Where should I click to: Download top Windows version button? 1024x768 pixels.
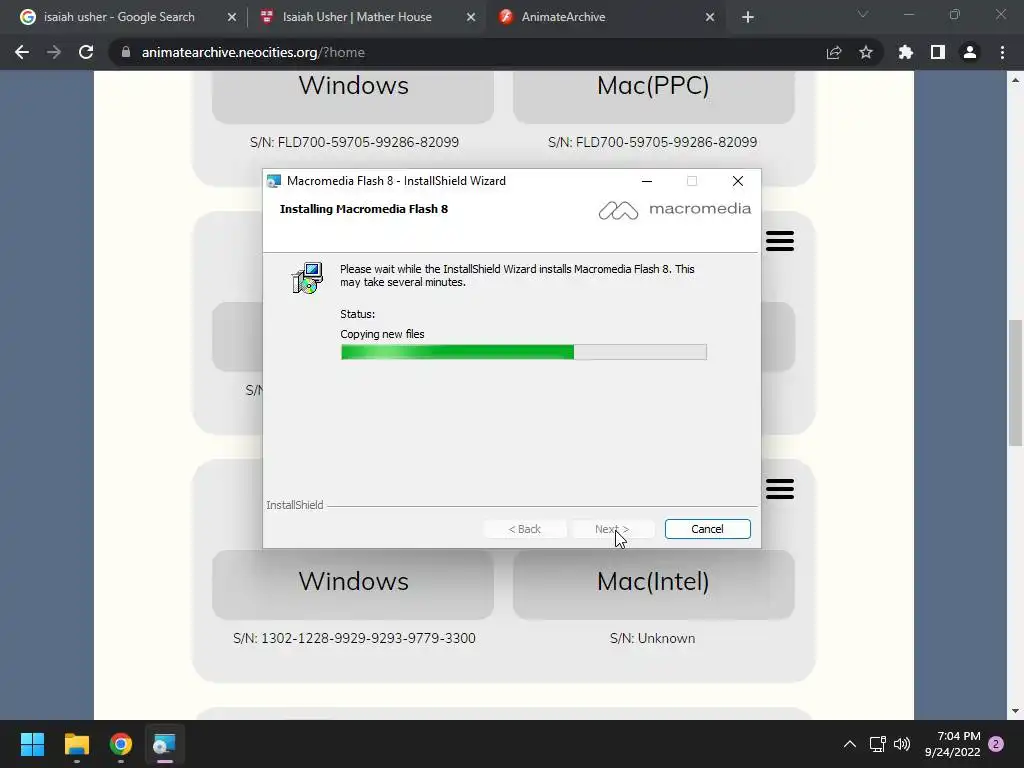pos(353,96)
